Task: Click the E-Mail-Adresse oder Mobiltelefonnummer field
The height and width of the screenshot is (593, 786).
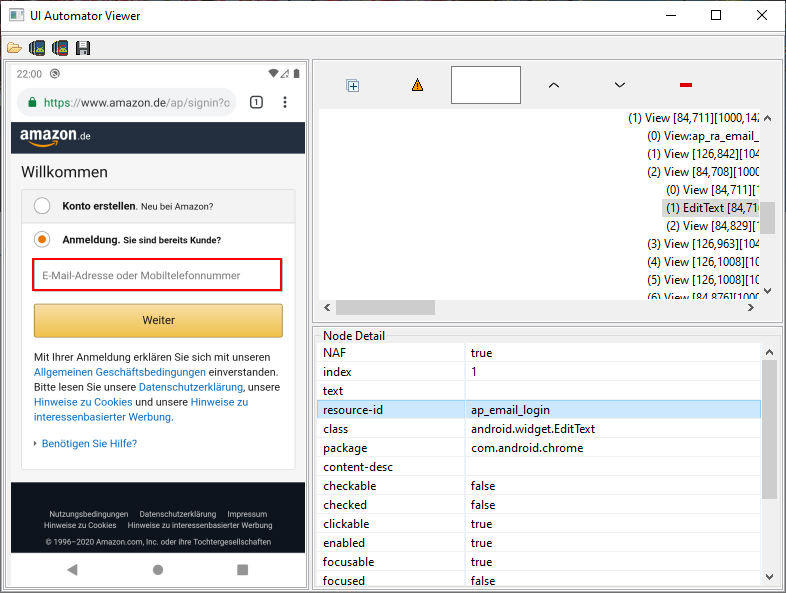Action: click(x=157, y=275)
